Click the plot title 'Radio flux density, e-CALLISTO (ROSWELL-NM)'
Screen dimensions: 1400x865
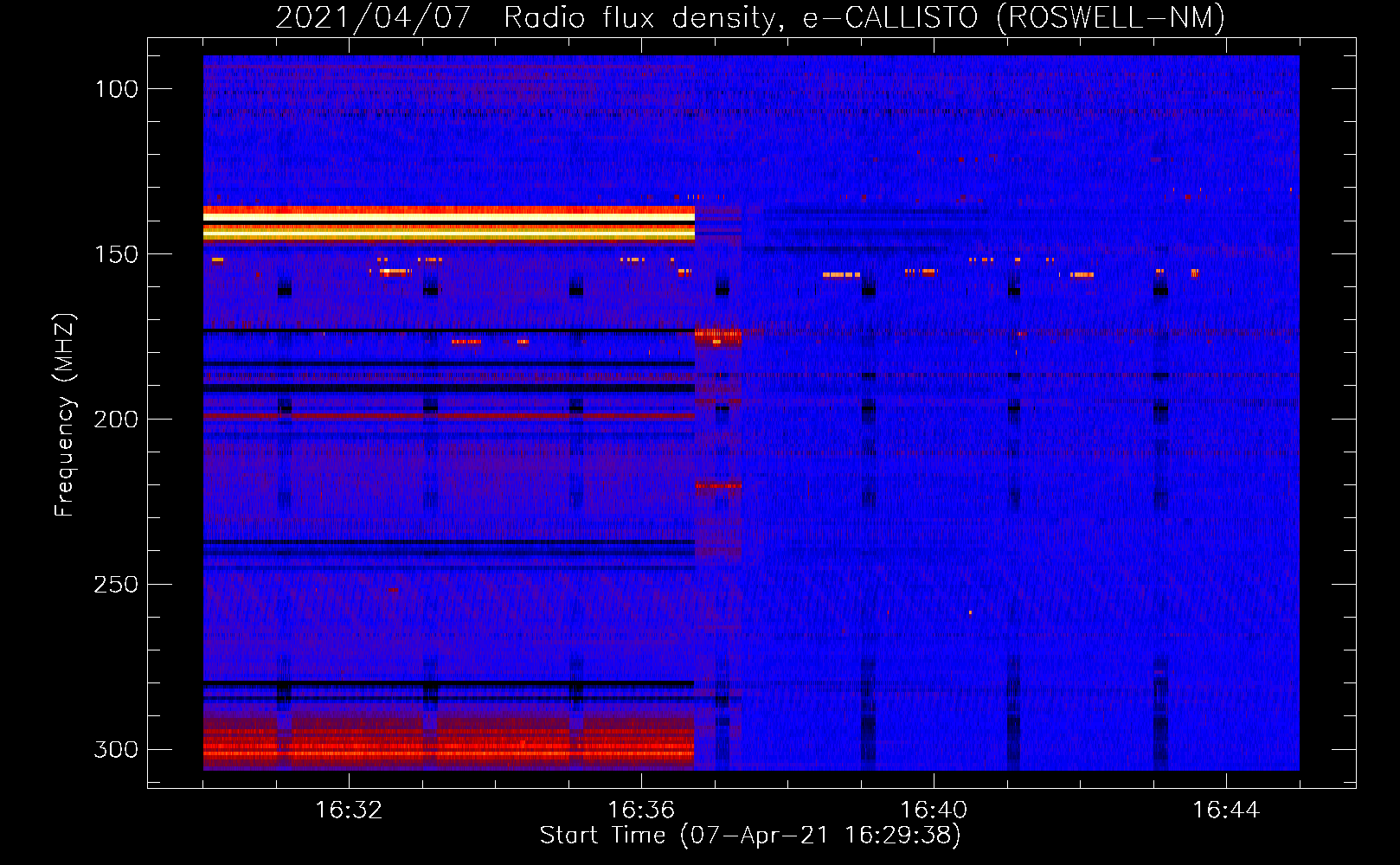864,17
